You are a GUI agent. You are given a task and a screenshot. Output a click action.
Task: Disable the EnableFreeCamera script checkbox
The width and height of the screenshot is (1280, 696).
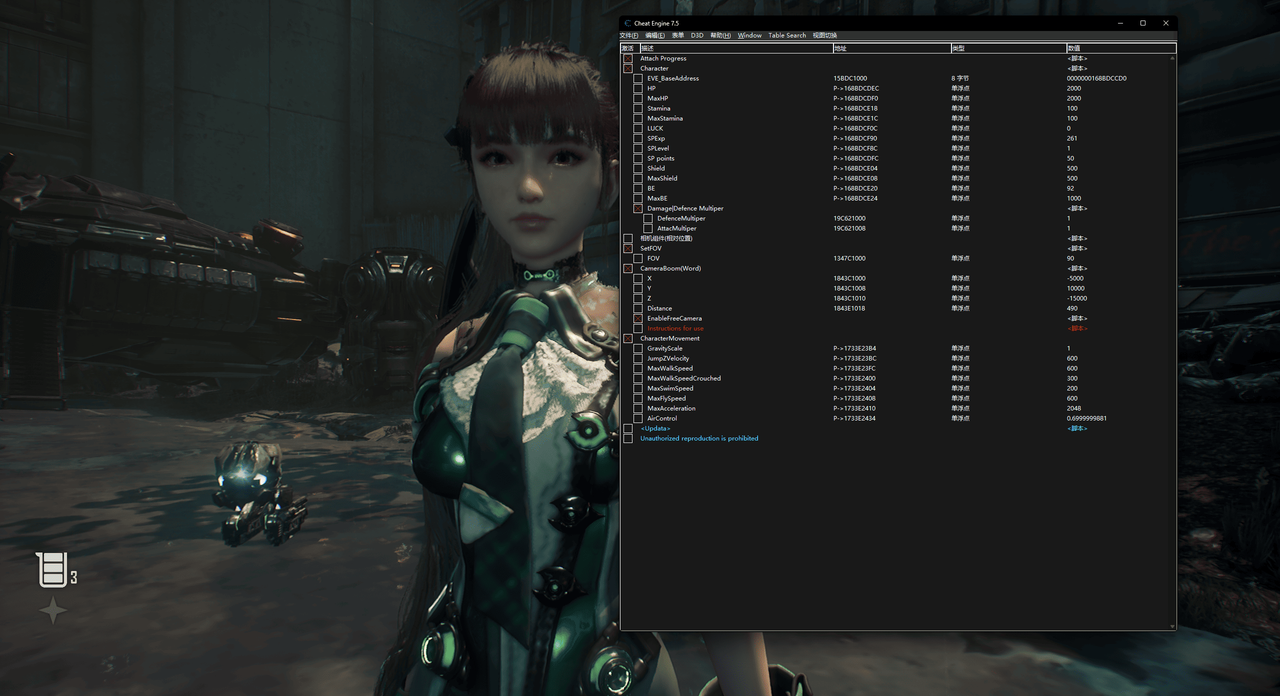[638, 318]
